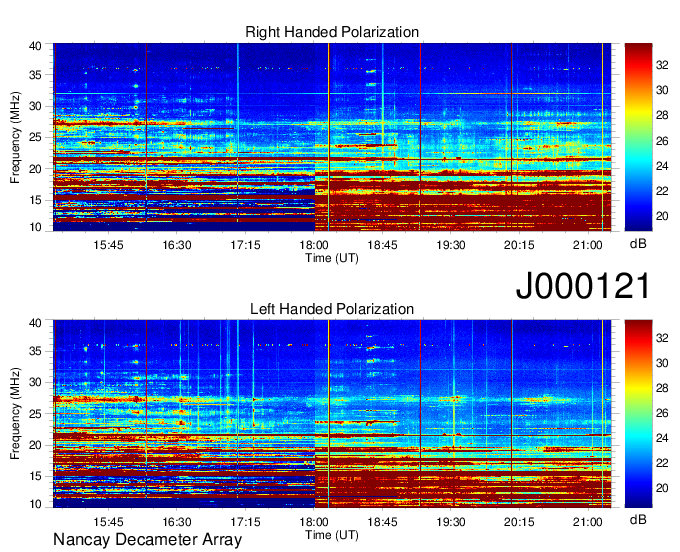Click 20:15 tick under Left Handed plot
The height and width of the screenshot is (552, 680).
pyautogui.click(x=519, y=522)
